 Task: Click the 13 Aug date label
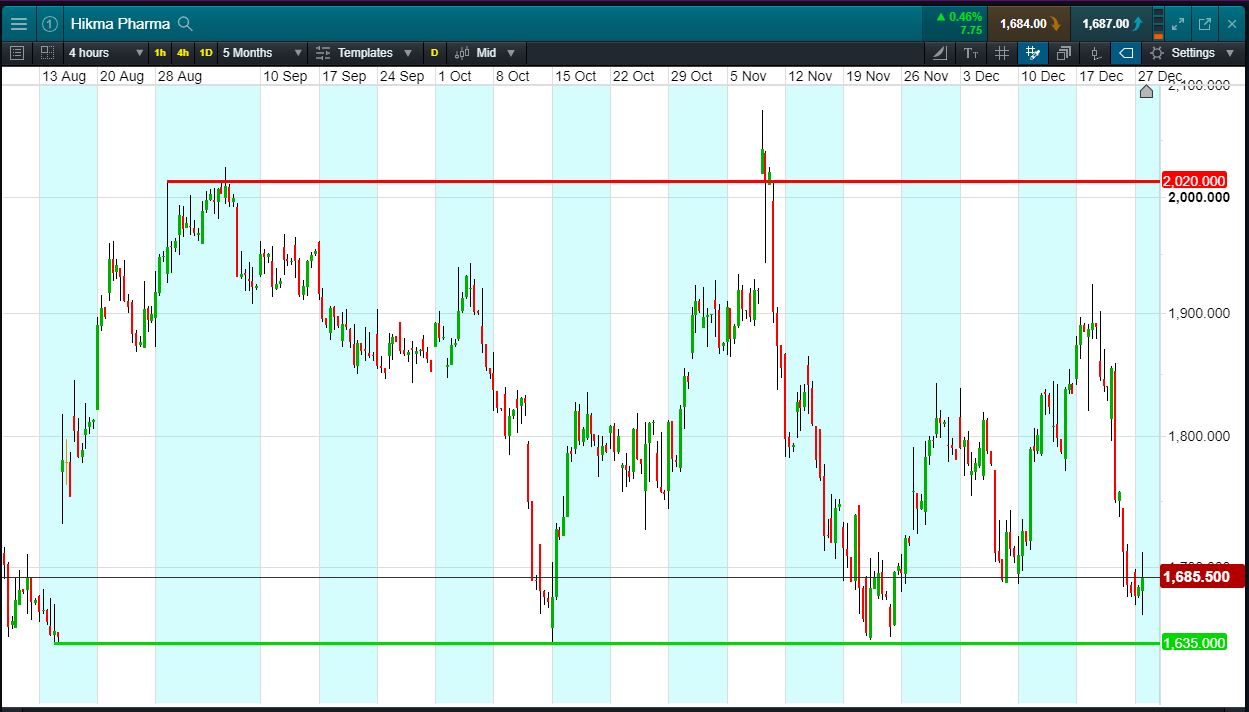coord(64,76)
